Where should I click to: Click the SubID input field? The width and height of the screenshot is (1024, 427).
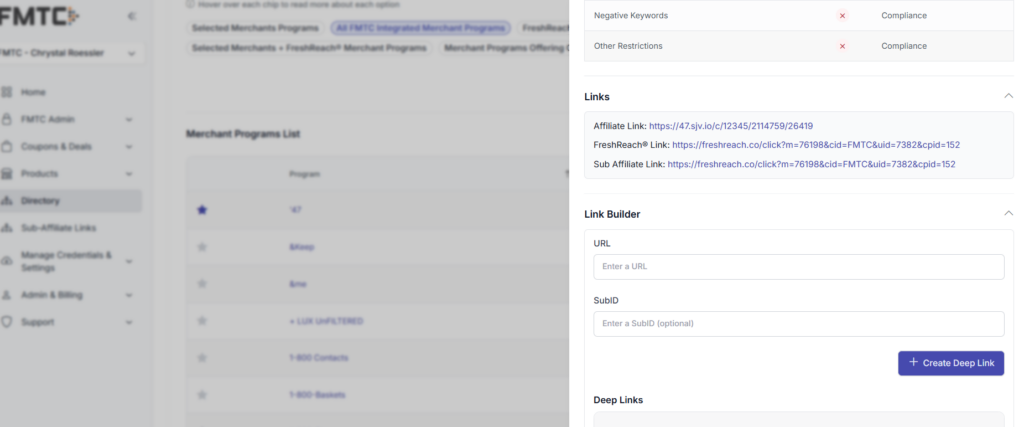798,324
